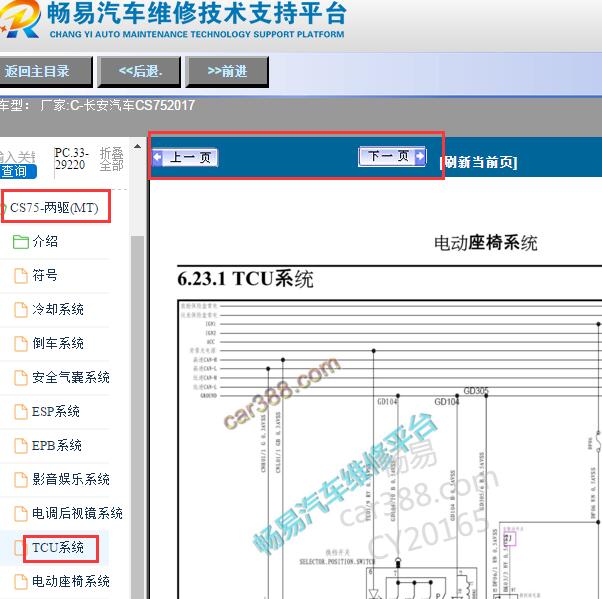Click the document icon beside 电调后视镜系统
Screen dimensions: 602x599
[x=21, y=514]
